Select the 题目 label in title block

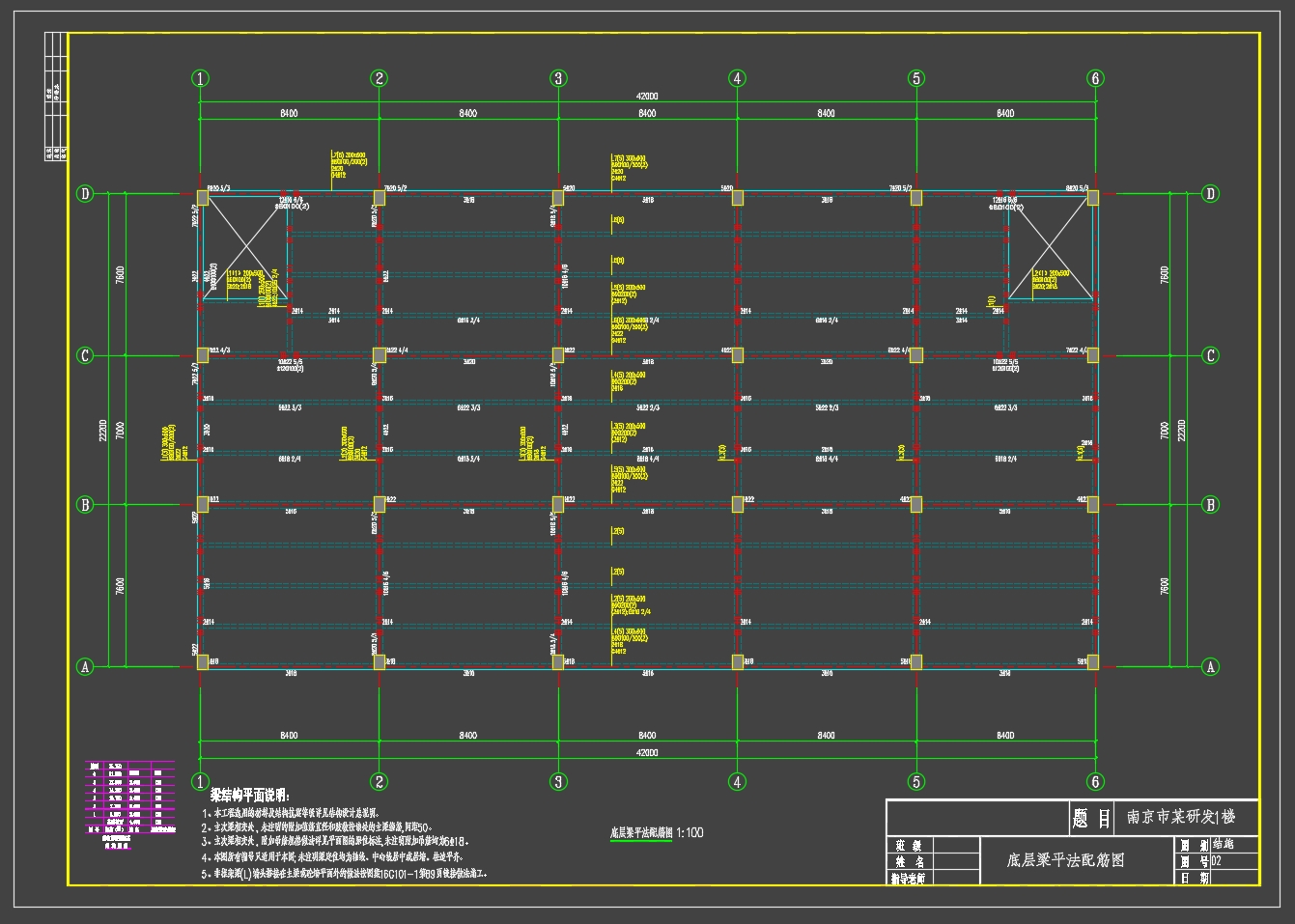(1091, 819)
